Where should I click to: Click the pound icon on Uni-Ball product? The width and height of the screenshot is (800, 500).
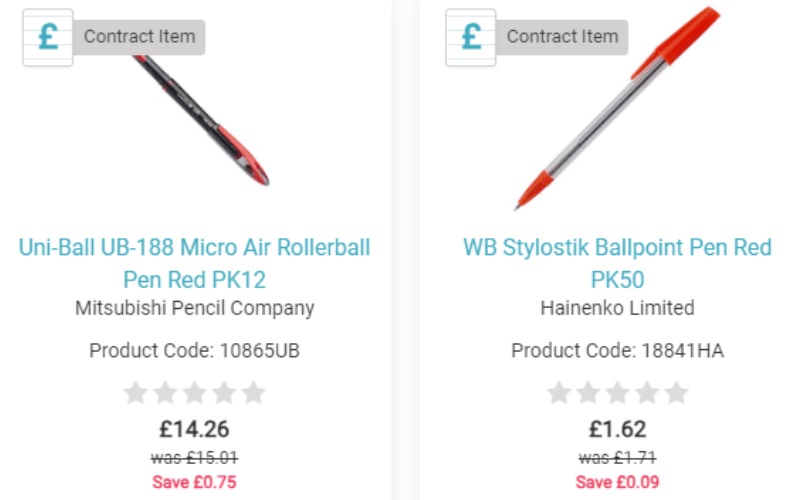(48, 37)
